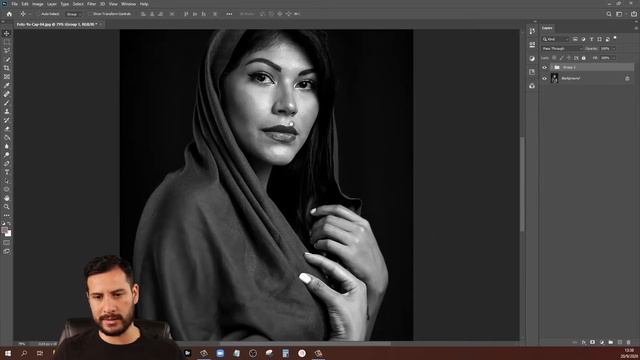This screenshot has width=640, height=360.
Task: Open the Pass Through blend mode dropdown
Action: pos(562,49)
